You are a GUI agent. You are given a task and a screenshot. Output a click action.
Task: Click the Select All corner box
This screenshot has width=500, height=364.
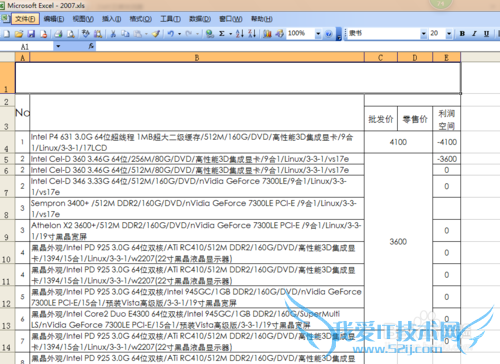(7, 57)
